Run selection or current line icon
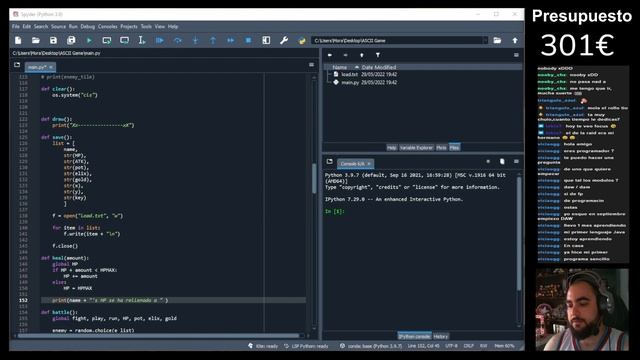The width and height of the screenshot is (640, 360). coord(142,40)
